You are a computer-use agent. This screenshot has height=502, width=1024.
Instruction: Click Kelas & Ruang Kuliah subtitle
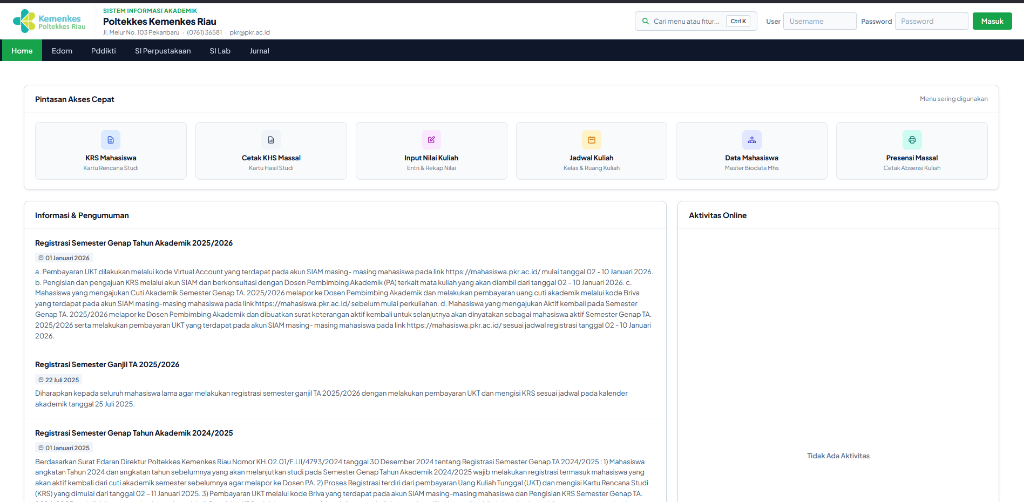[591, 168]
